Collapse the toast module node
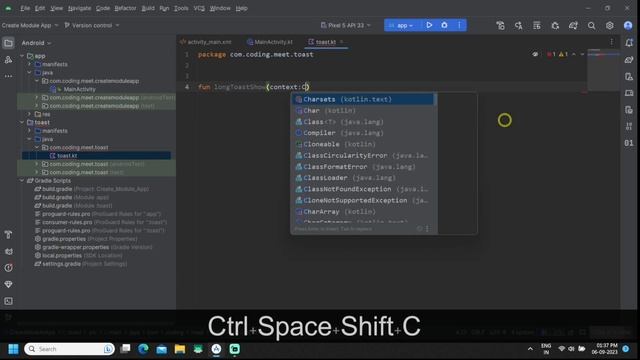The image size is (640, 360). coord(22,122)
